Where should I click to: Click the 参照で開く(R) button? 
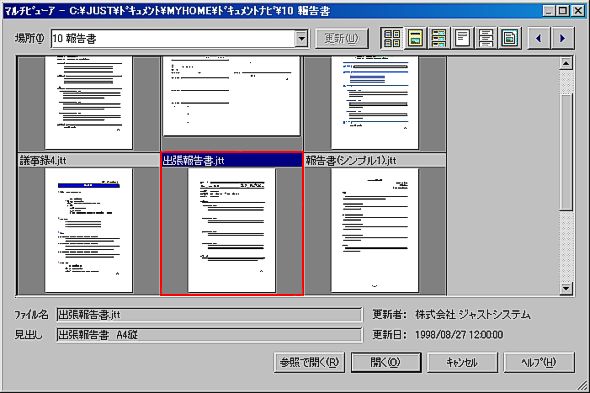pos(309,362)
